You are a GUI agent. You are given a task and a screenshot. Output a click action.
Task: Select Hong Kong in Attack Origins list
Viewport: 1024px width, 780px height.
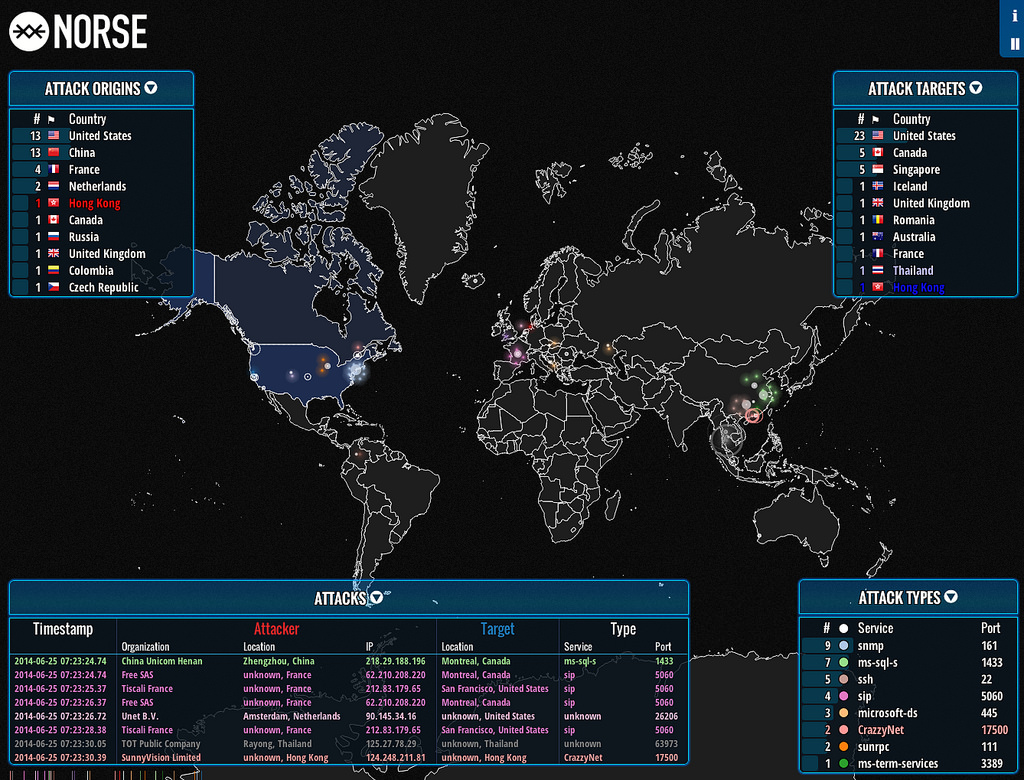[94, 204]
